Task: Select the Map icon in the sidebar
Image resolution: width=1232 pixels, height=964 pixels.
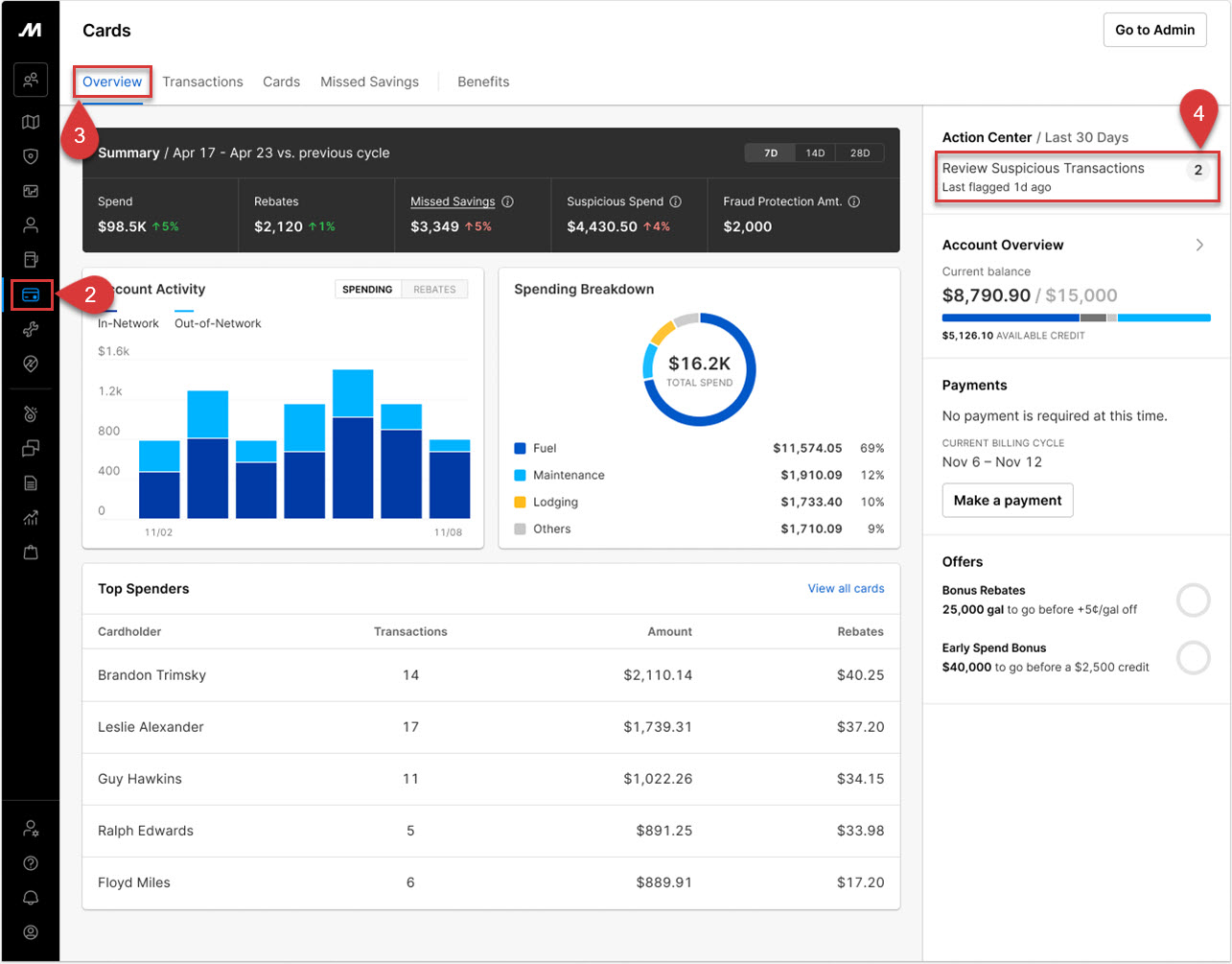Action: (32, 123)
